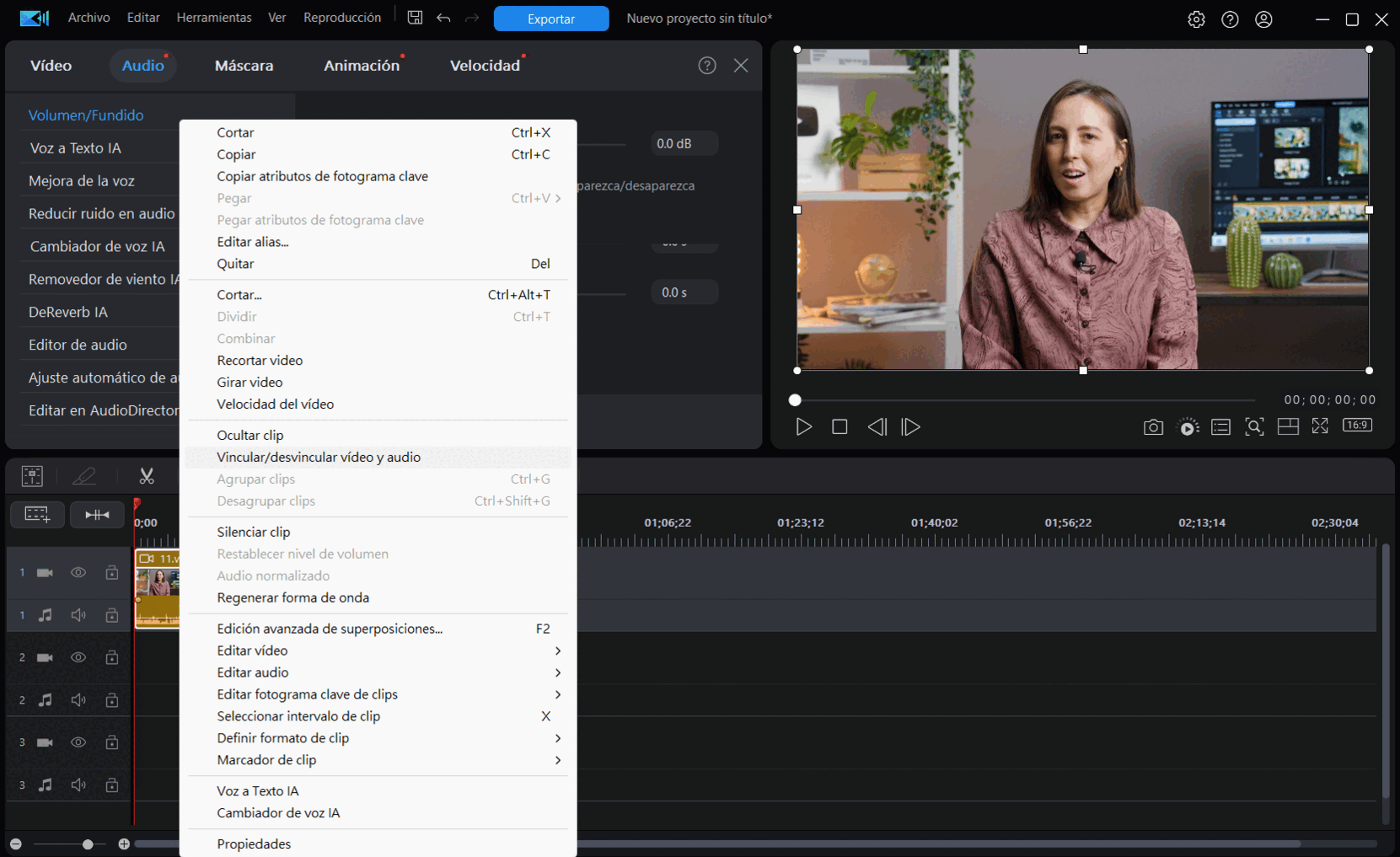Open the Herramientas menu
The height and width of the screenshot is (857, 1400).
click(x=213, y=17)
